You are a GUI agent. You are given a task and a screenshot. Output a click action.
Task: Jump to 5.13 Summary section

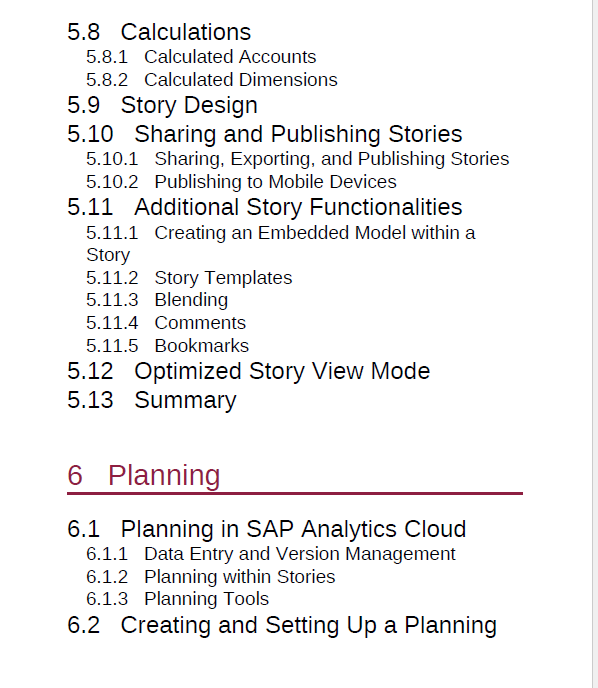(x=152, y=400)
